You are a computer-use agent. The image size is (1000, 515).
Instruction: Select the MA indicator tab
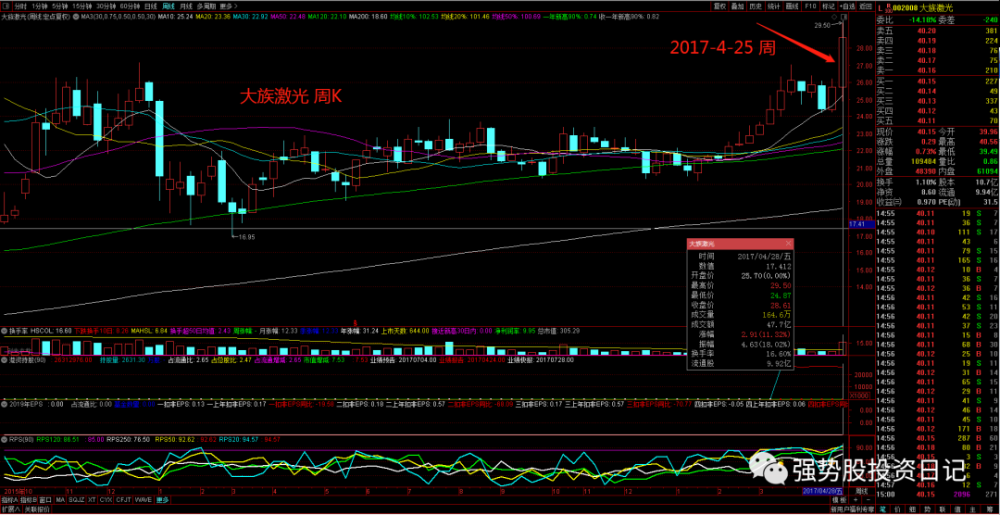tap(60, 500)
